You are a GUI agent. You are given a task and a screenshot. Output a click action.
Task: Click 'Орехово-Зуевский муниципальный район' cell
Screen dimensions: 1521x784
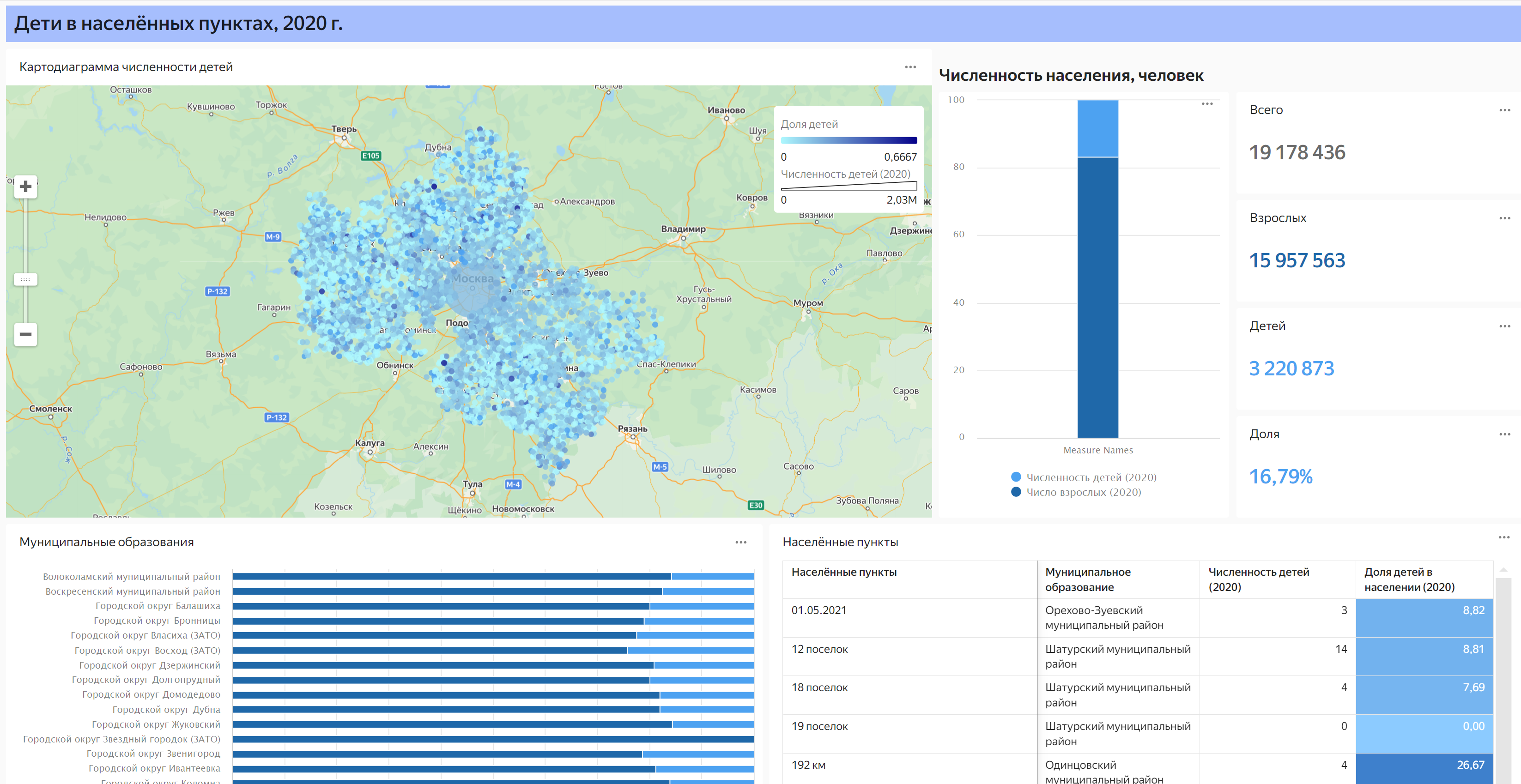1118,617
